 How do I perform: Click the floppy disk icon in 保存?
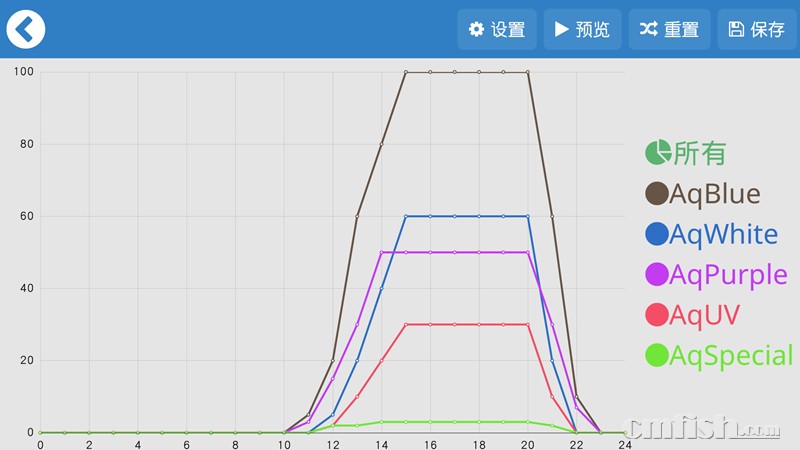tap(736, 29)
